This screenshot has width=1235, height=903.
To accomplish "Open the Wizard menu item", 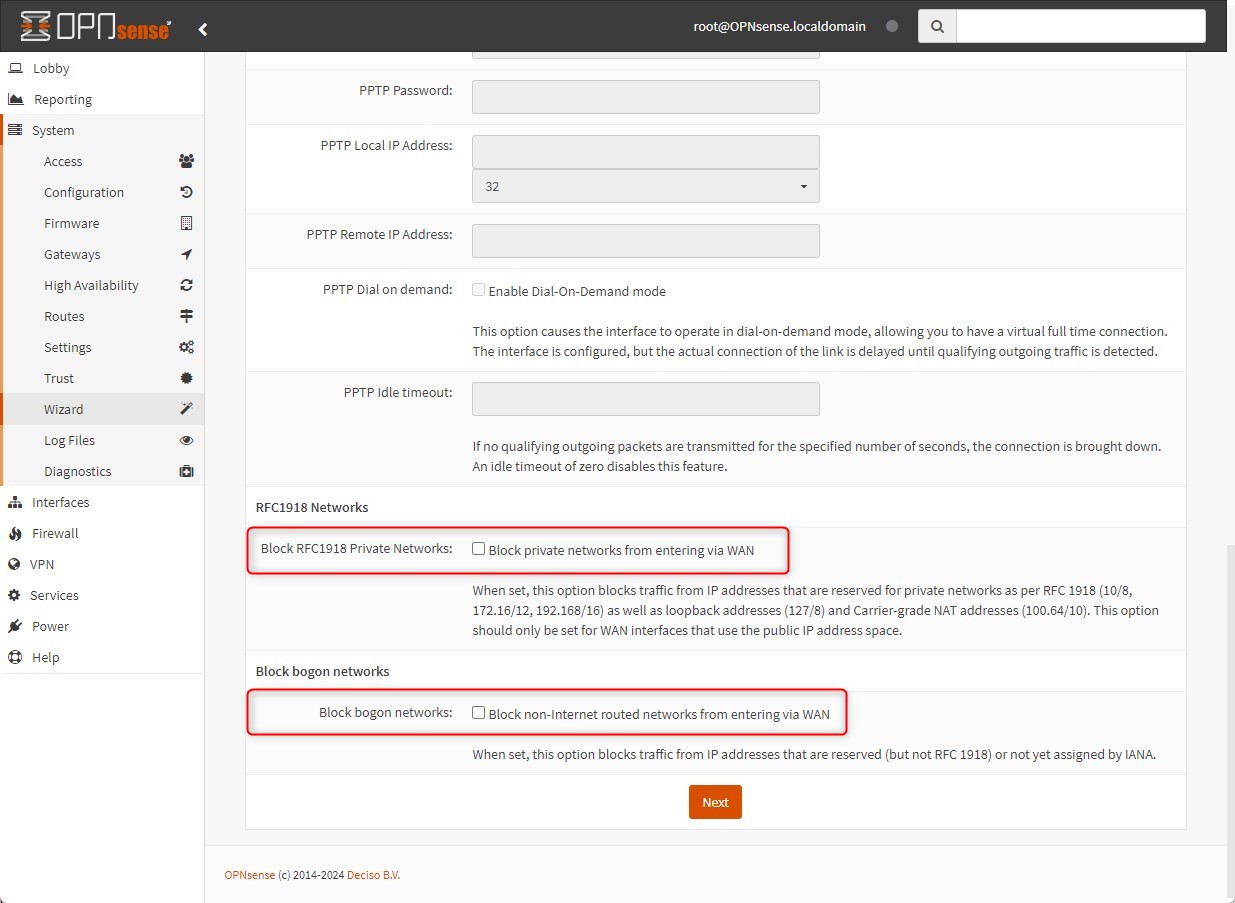I will point(64,409).
